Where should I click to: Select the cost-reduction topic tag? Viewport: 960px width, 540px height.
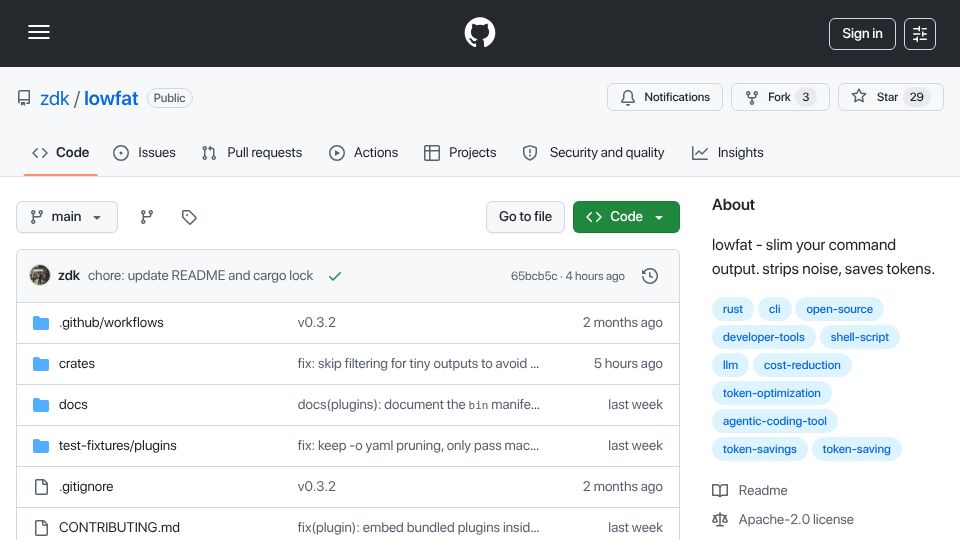(x=802, y=366)
